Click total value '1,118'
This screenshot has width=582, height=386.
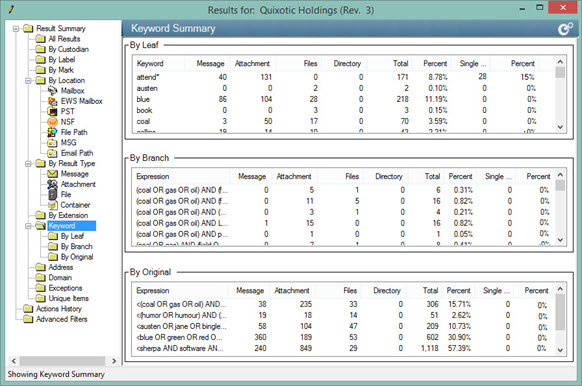[x=429, y=349]
